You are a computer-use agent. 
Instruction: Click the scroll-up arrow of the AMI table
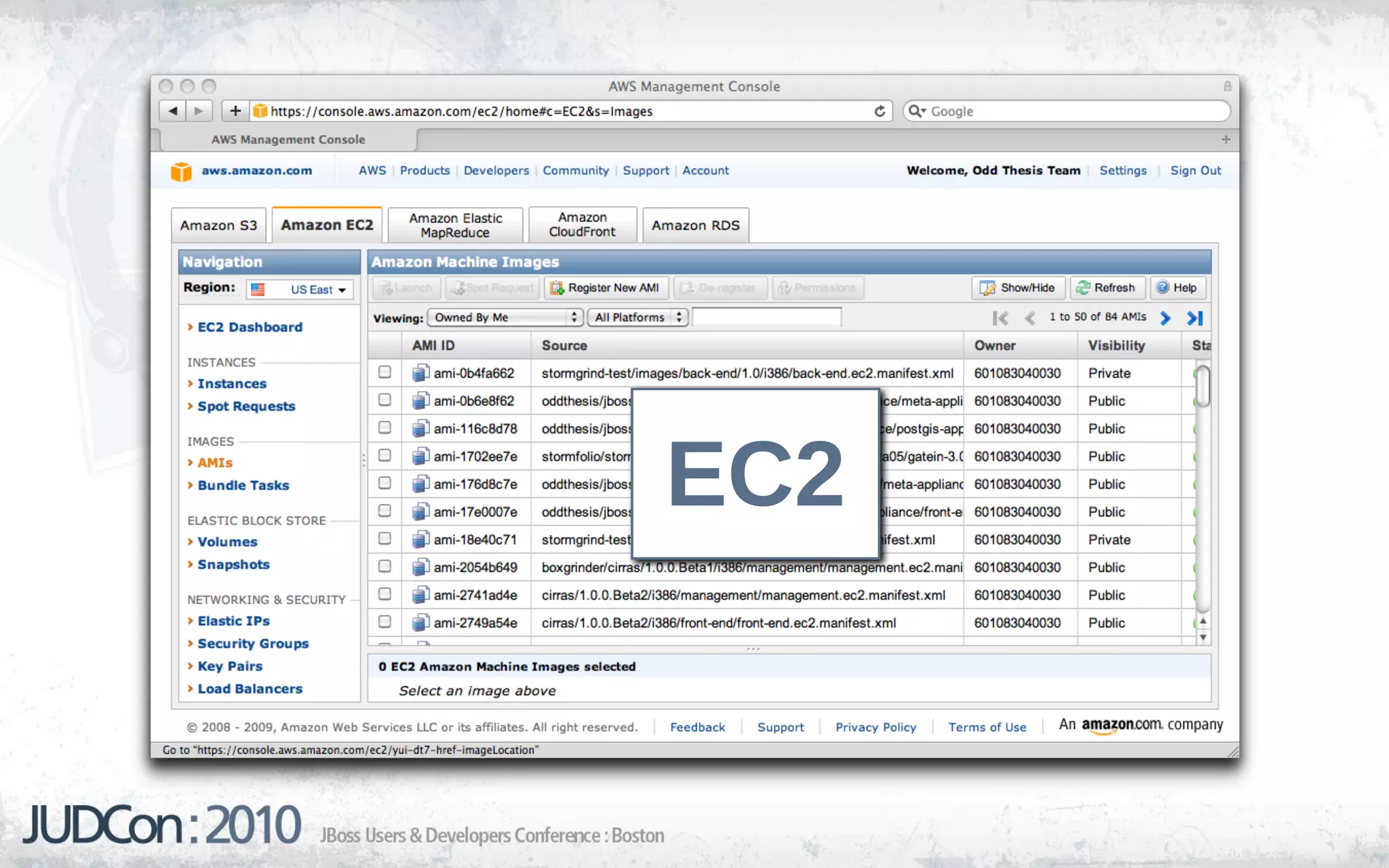(x=1202, y=620)
